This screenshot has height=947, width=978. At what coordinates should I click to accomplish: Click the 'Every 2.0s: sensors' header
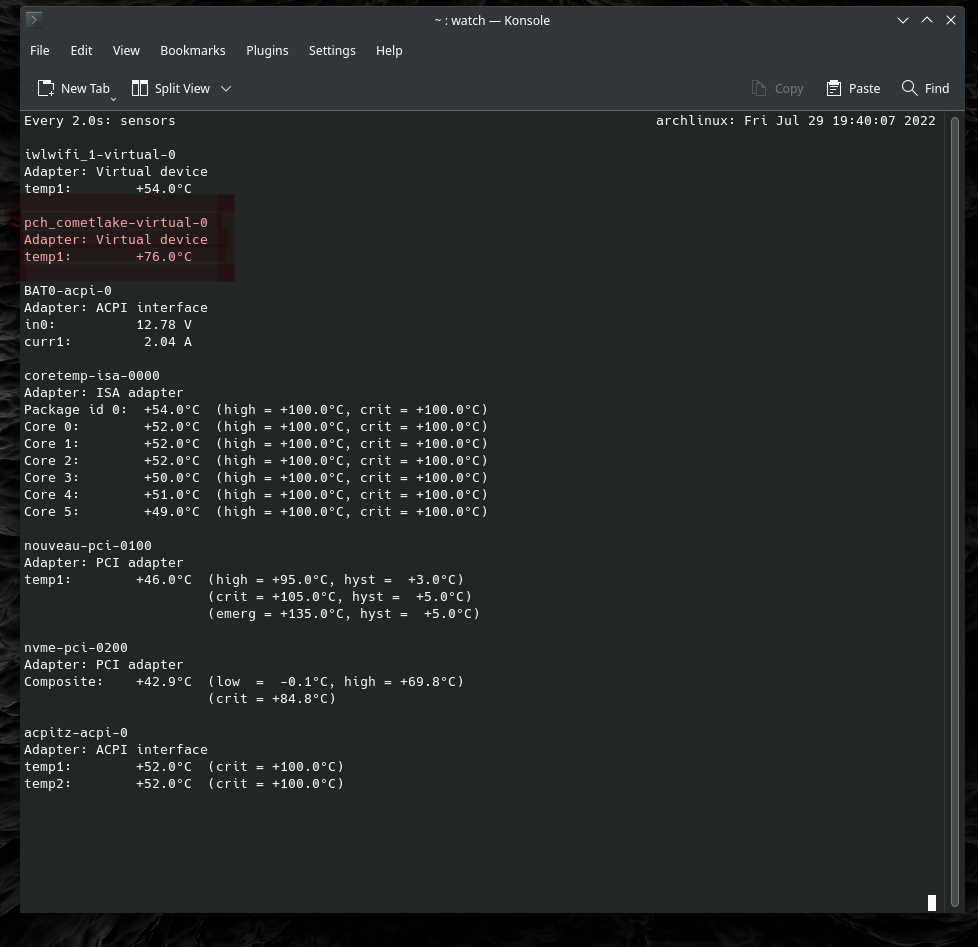(100, 120)
